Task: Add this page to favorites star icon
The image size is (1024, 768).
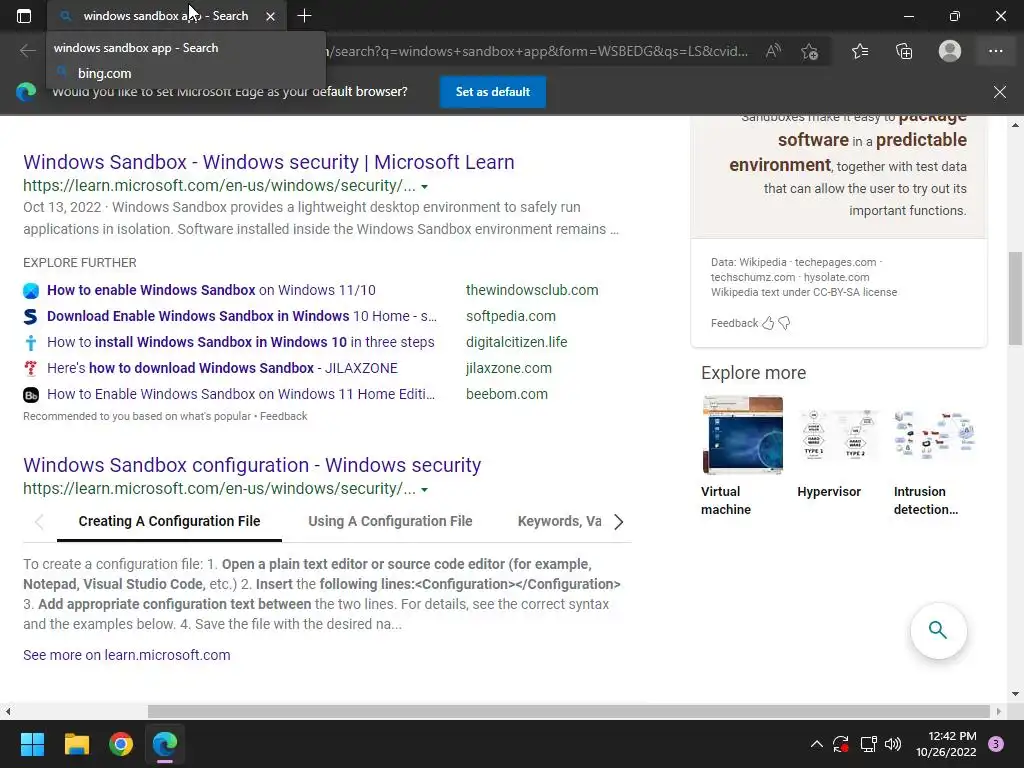Action: (x=810, y=51)
